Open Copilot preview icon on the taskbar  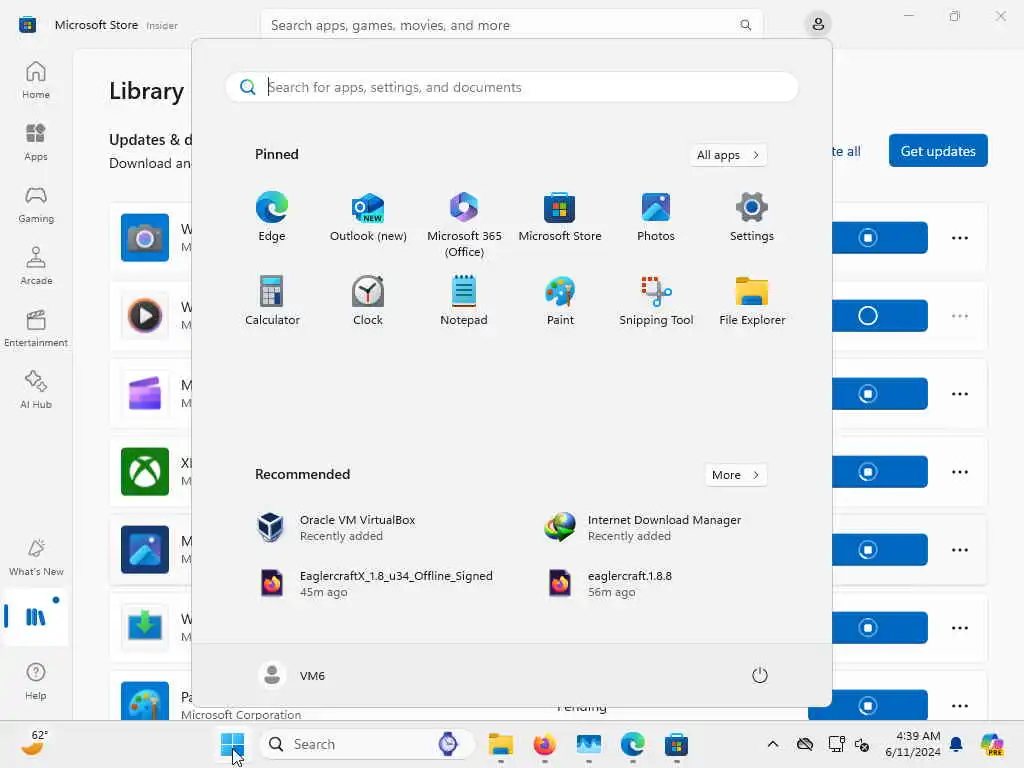(992, 744)
